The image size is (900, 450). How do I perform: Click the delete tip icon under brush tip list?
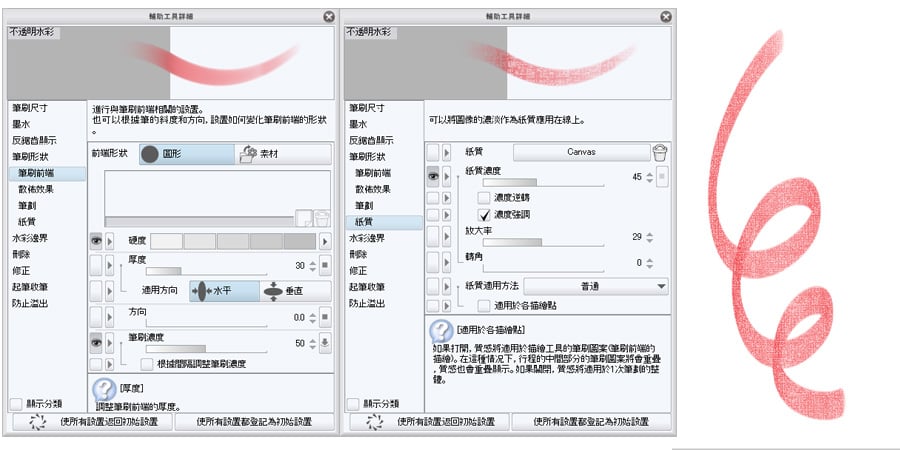point(321,217)
